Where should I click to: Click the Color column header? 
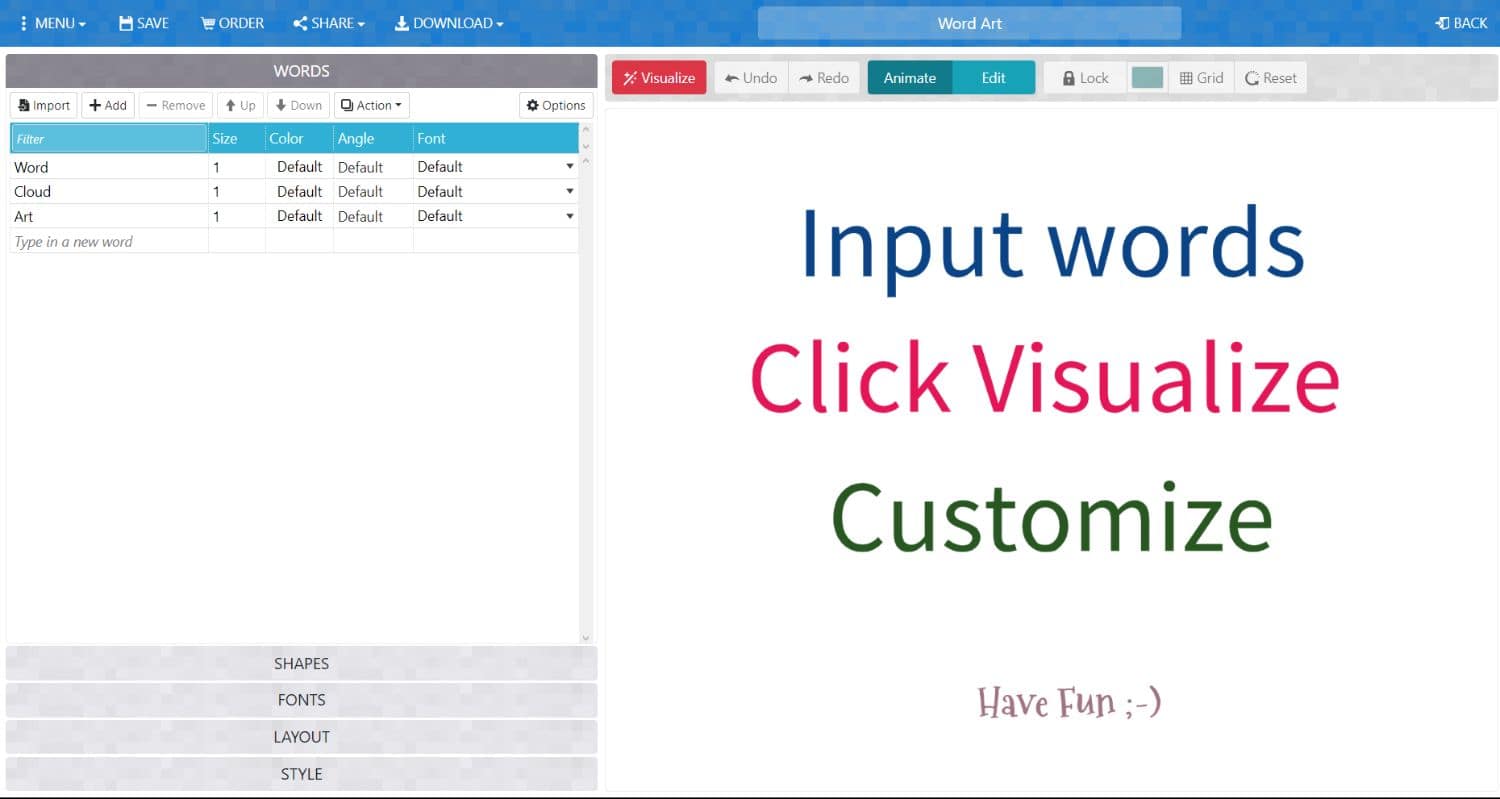(299, 138)
